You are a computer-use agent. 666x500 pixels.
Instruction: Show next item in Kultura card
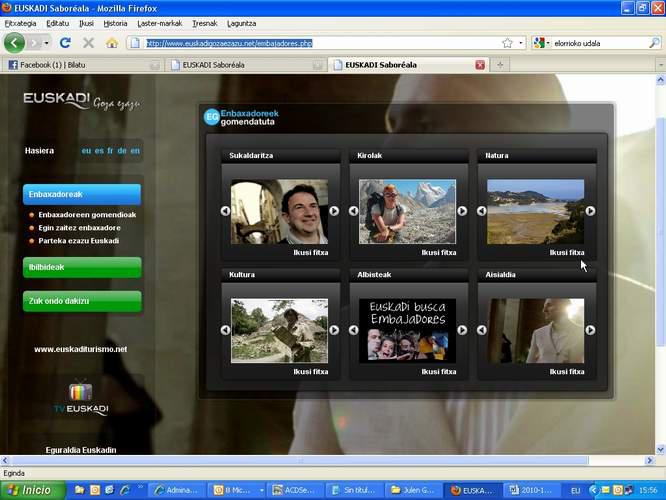pyautogui.click(x=334, y=330)
